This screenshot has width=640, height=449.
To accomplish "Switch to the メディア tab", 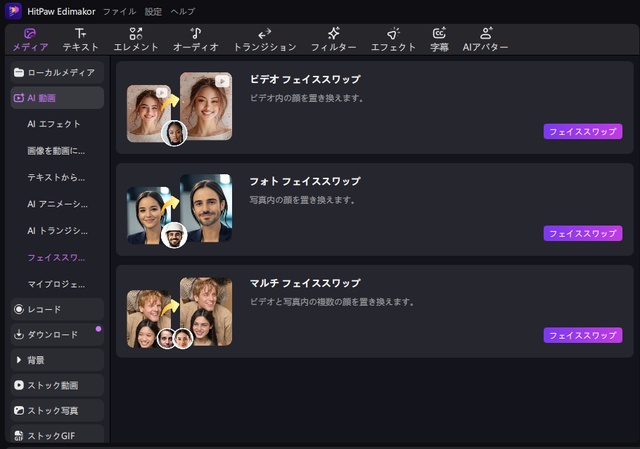I will point(30,40).
